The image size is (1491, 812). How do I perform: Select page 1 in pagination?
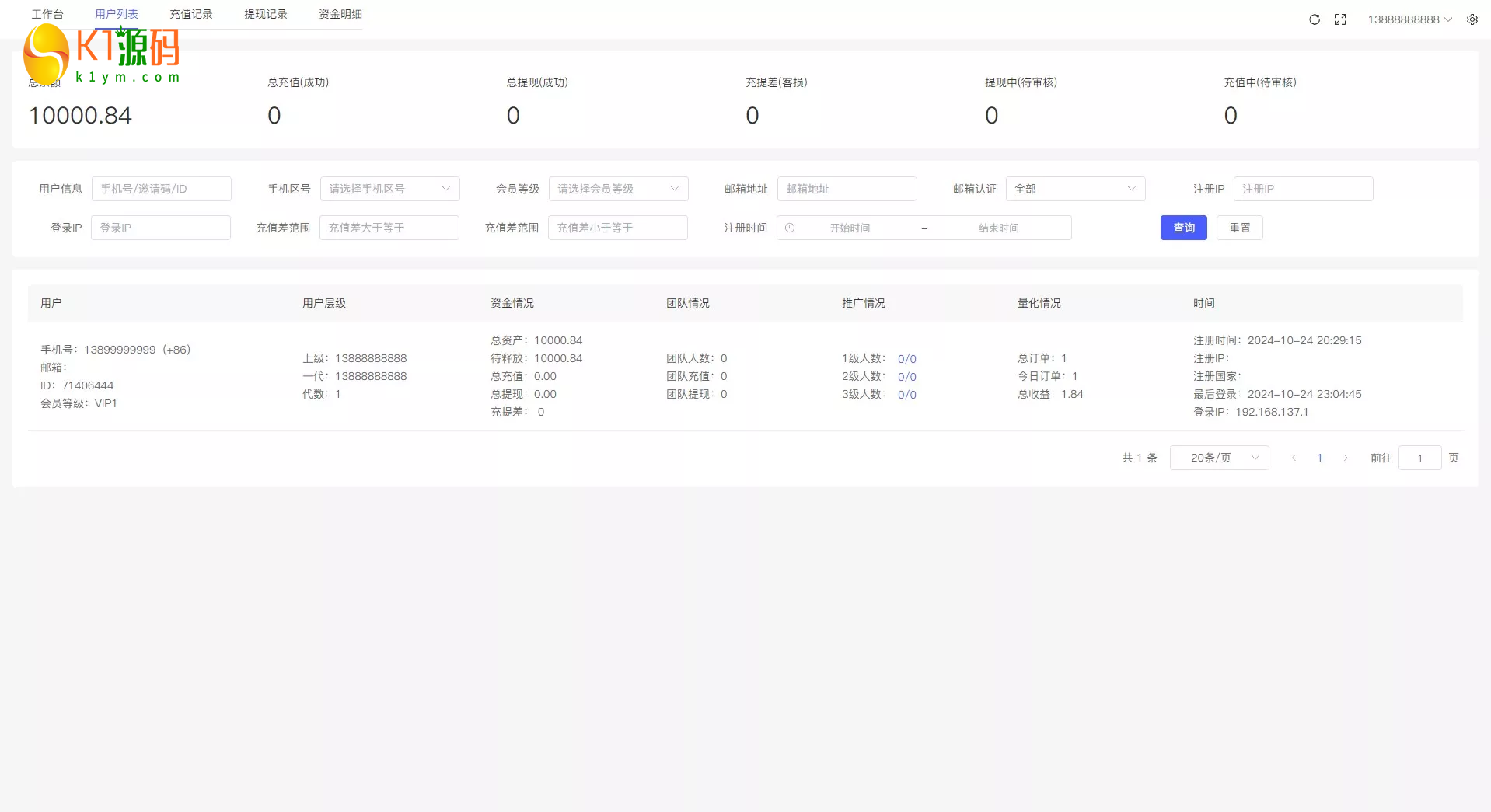[1320, 458]
